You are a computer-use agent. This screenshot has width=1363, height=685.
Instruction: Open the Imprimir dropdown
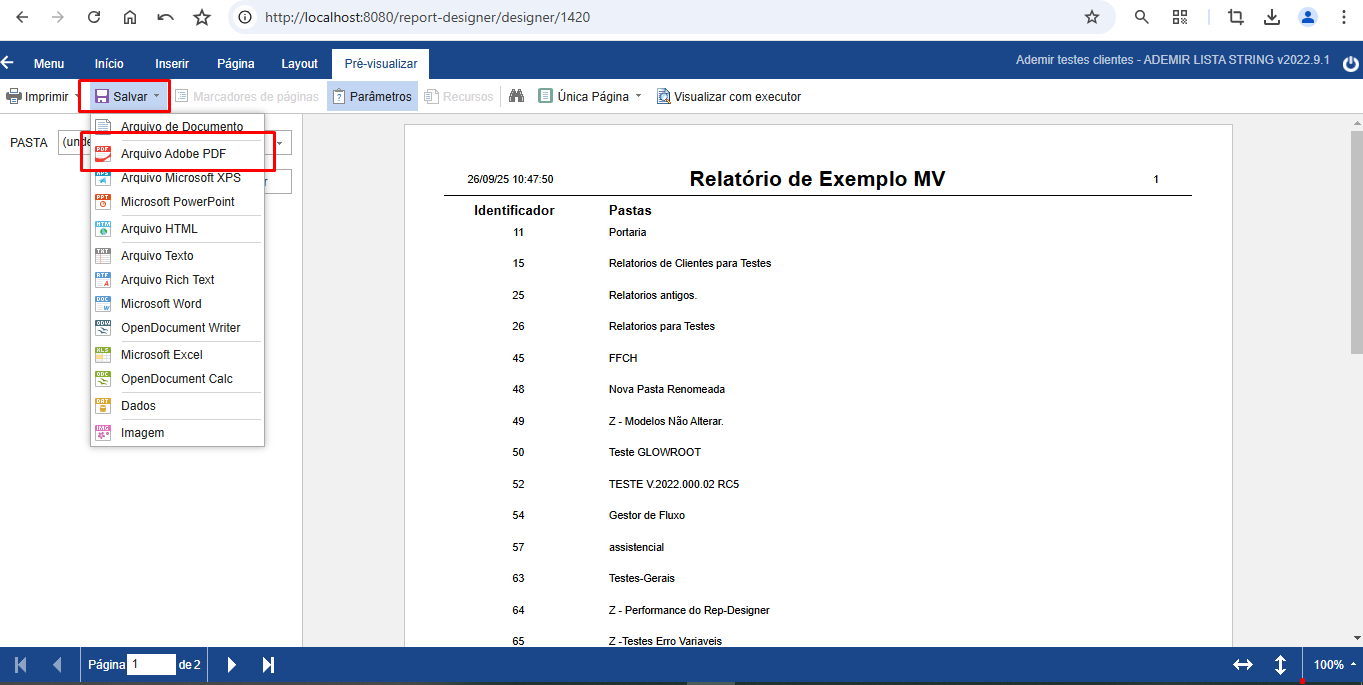(44, 97)
